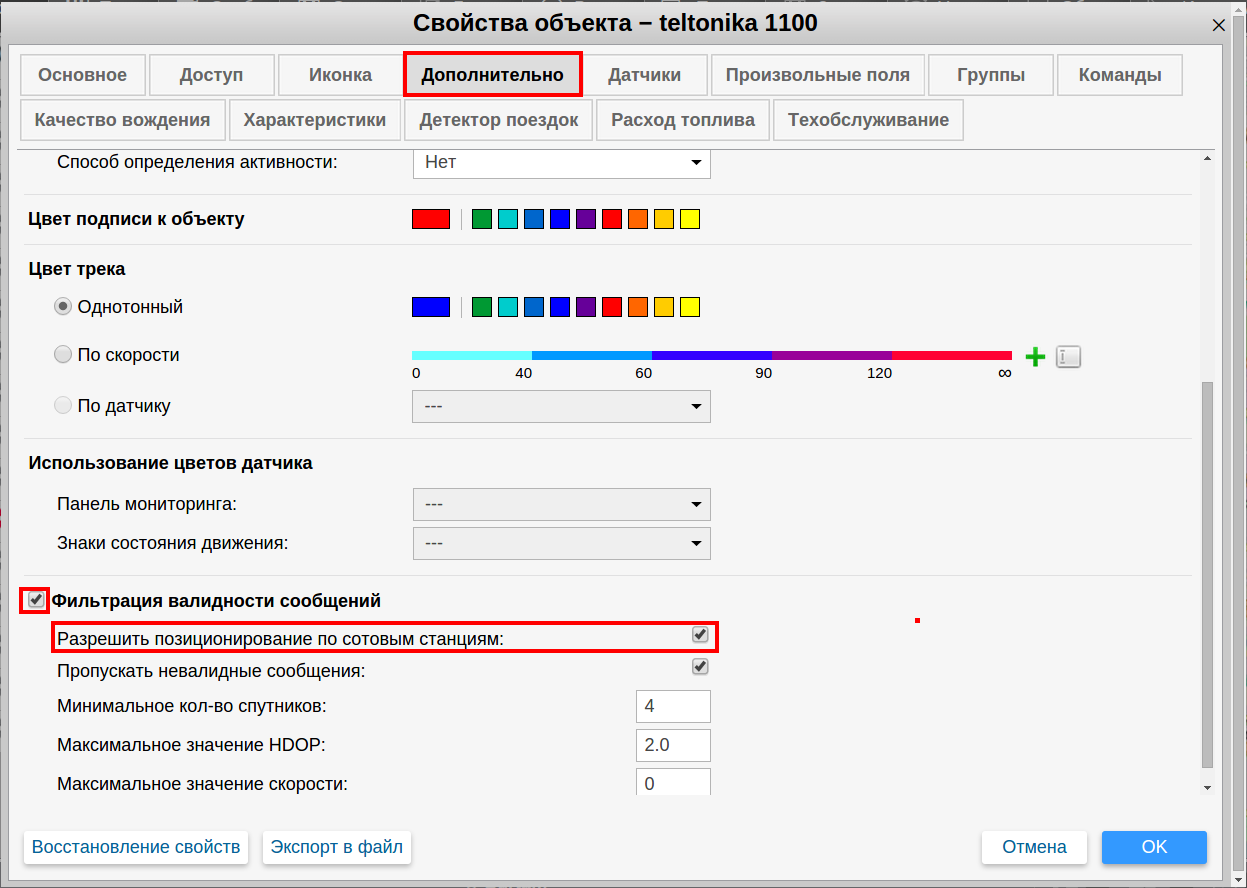The width and height of the screenshot is (1247, 888).
Task: Pick the orange swatch in track color row
Action: pyautogui.click(x=638, y=307)
